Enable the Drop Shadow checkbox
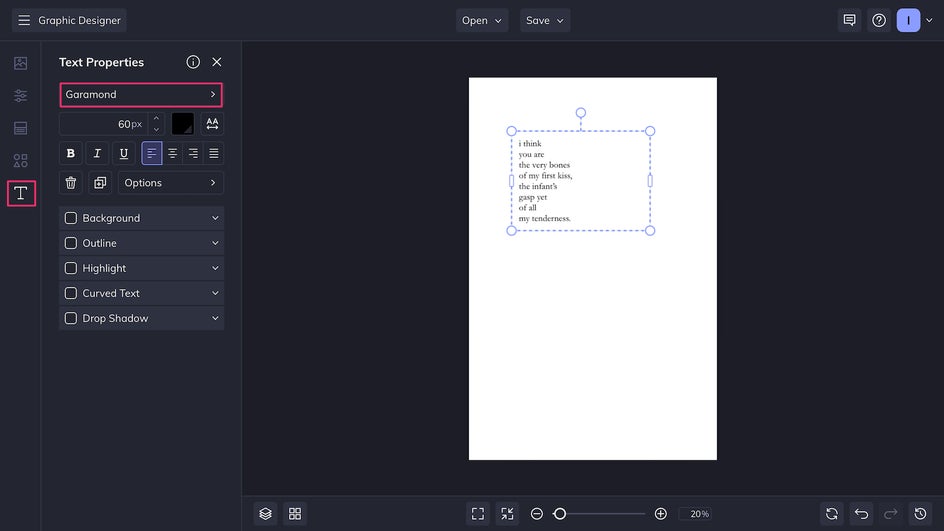This screenshot has height=531, width=944. tap(70, 318)
